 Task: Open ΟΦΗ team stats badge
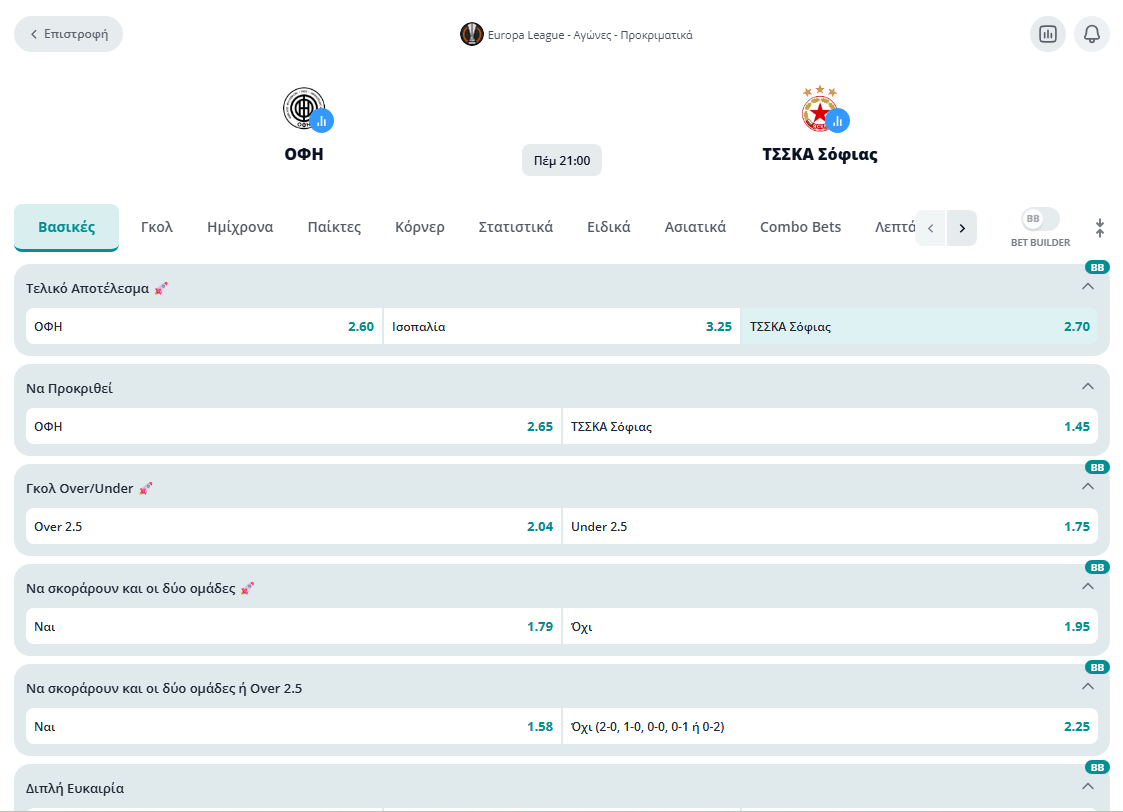(x=322, y=120)
